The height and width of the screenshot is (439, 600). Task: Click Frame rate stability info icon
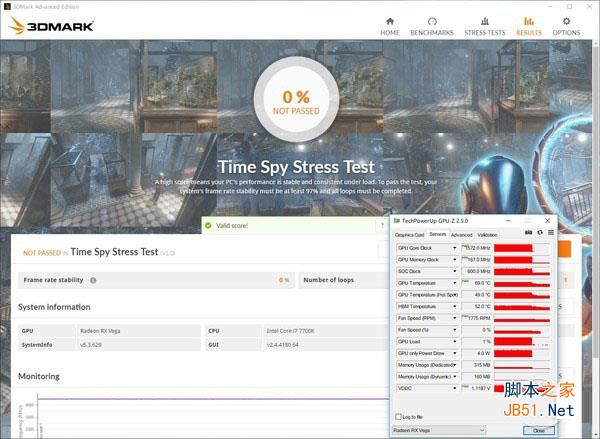coord(93,280)
